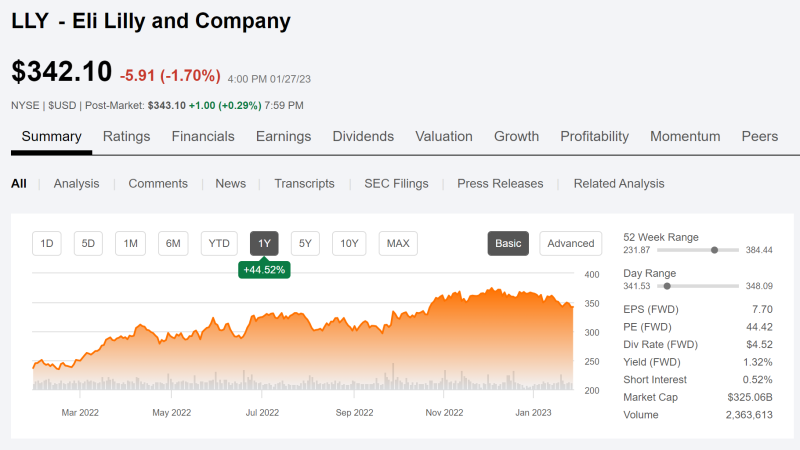The width and height of the screenshot is (800, 450).
Task: Open the Dividends tab
Action: pyautogui.click(x=363, y=137)
